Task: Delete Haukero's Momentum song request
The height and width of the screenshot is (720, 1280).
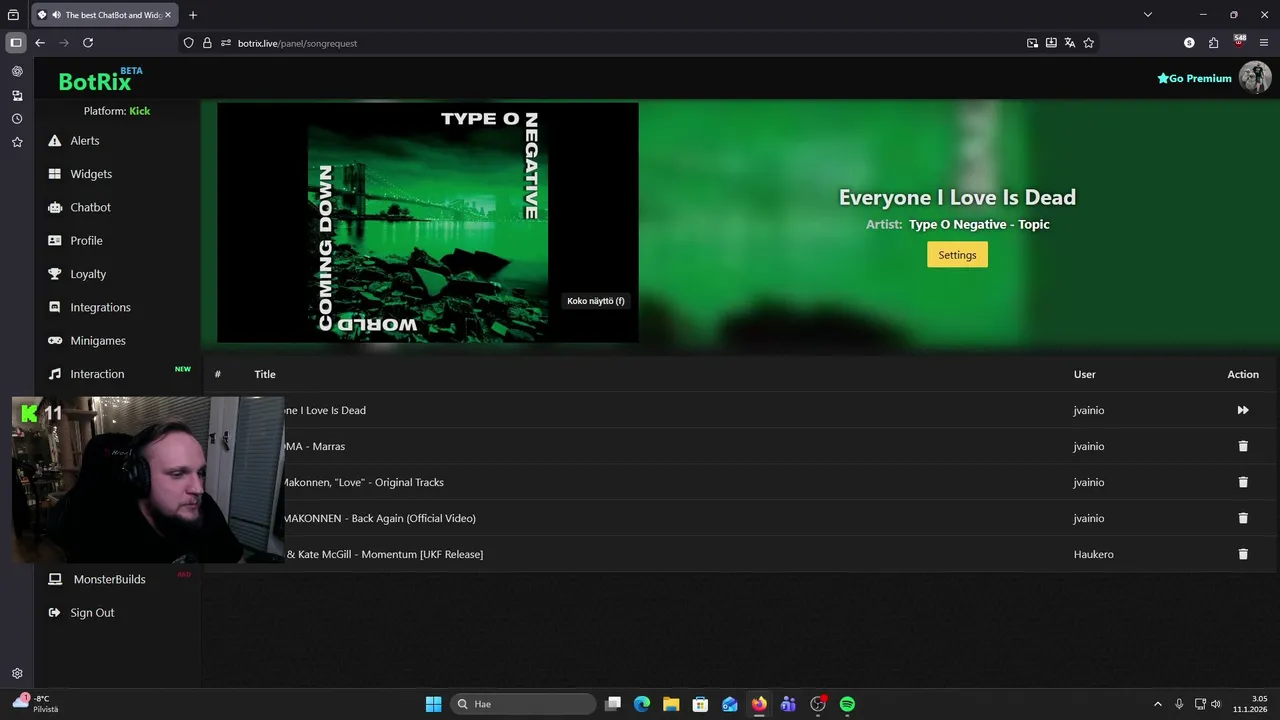Action: point(1243,554)
